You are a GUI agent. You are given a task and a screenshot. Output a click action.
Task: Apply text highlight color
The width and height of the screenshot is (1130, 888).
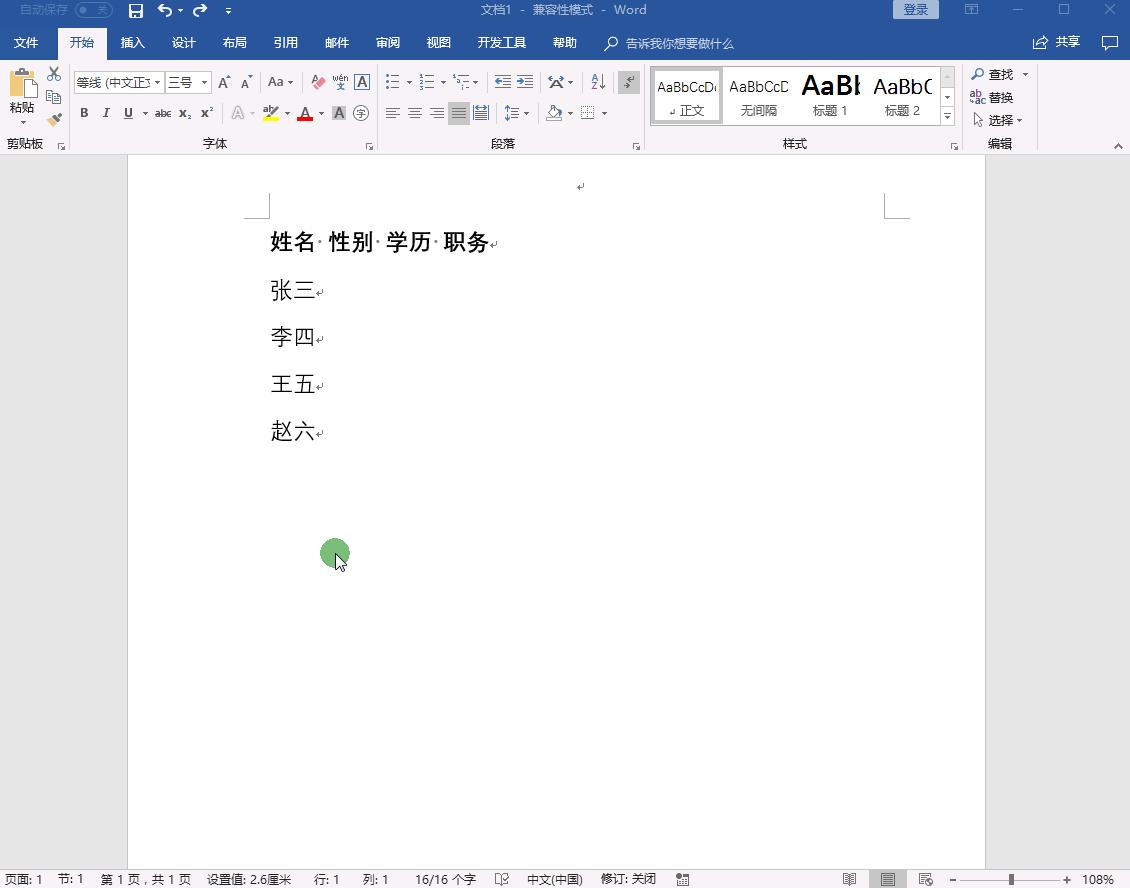[271, 113]
